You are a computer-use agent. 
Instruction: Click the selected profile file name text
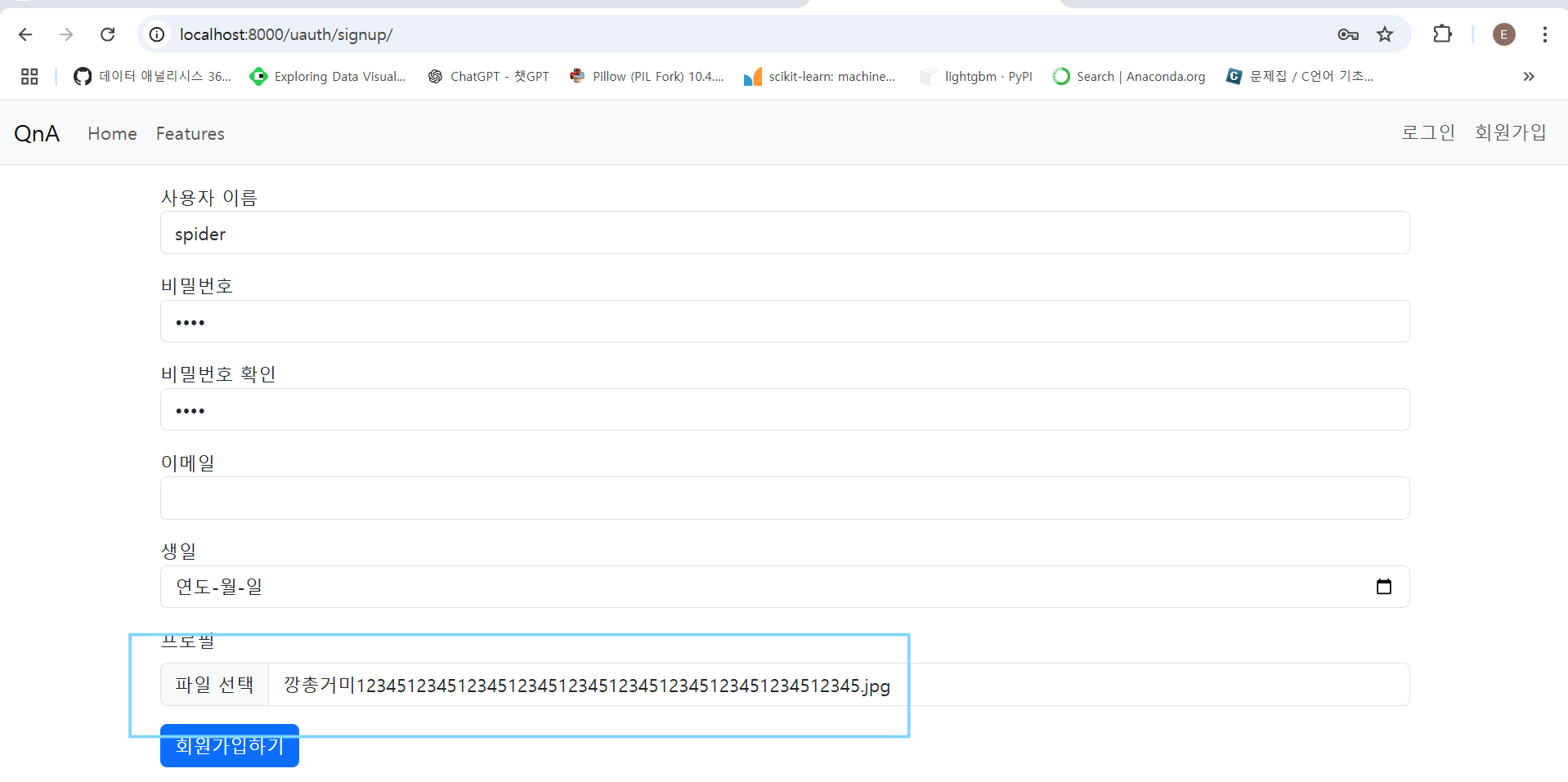[587, 686]
